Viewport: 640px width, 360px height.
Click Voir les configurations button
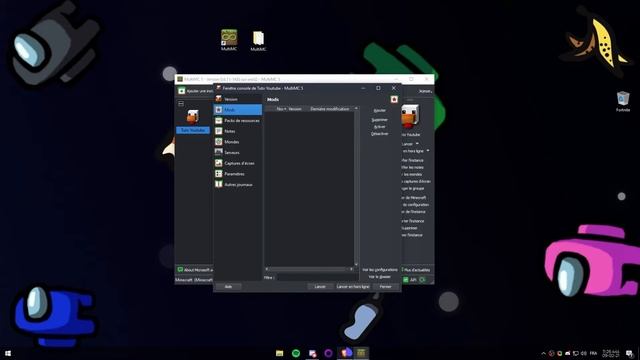pos(380,270)
